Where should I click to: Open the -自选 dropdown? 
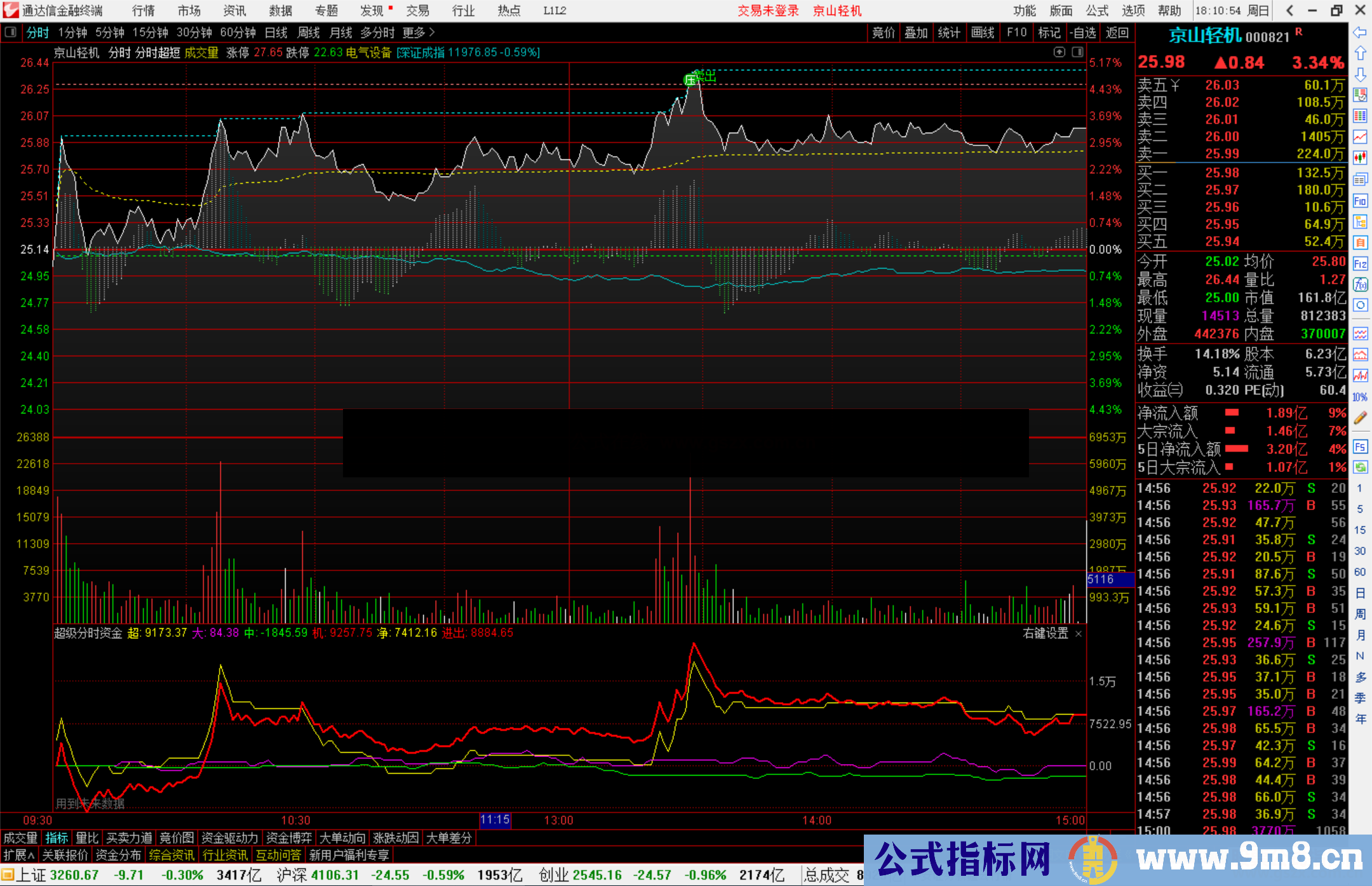(x=1082, y=32)
